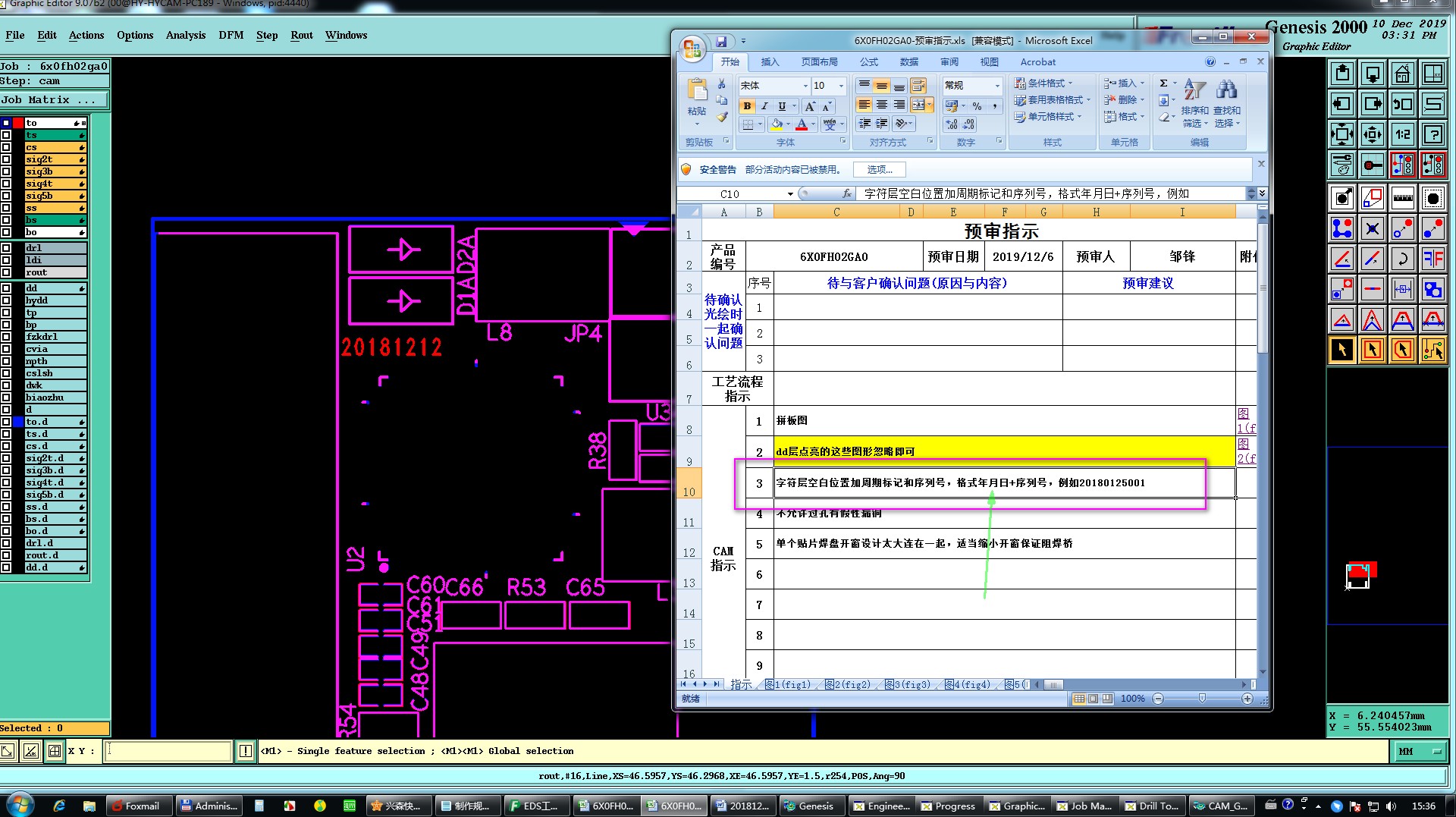
Task: Toggle the checkbox for layer ts
Action: pos(6,135)
